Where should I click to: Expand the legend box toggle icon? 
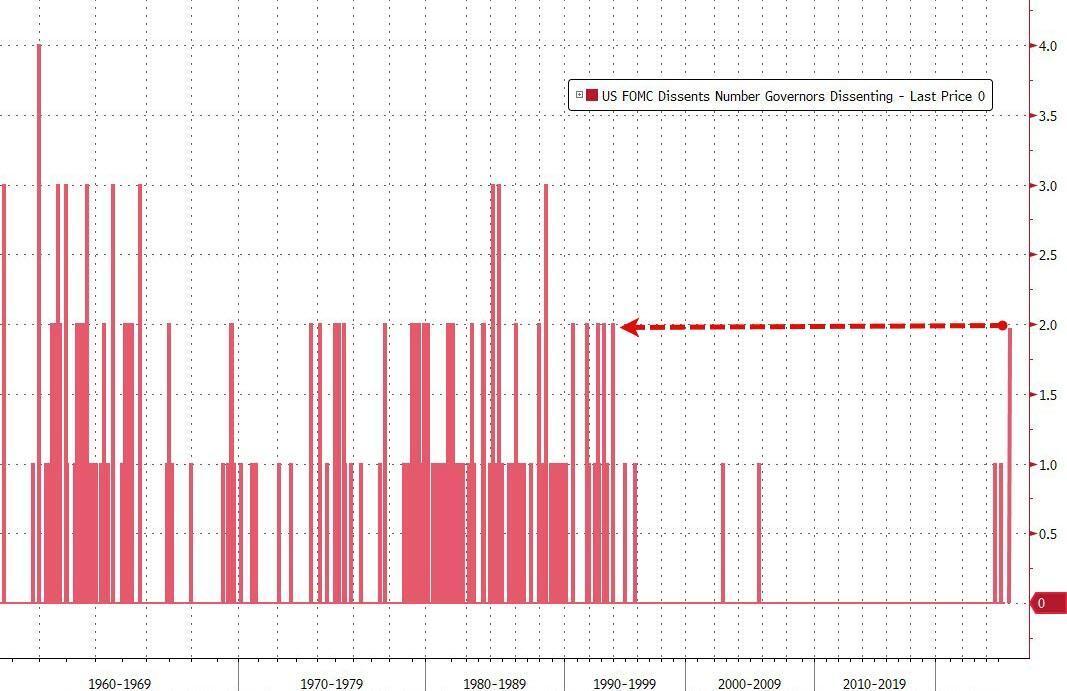click(579, 96)
